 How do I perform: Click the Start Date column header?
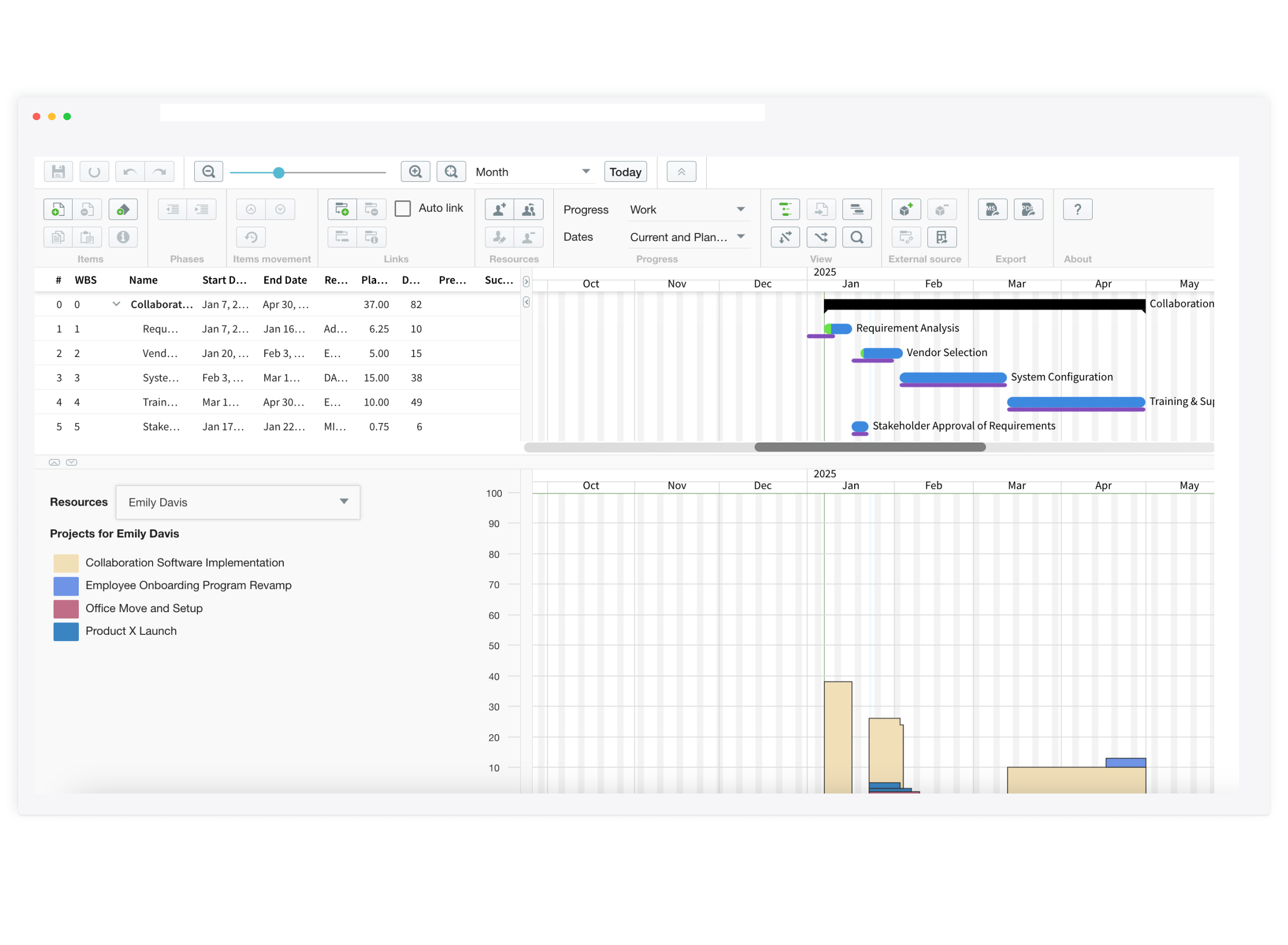(x=224, y=280)
